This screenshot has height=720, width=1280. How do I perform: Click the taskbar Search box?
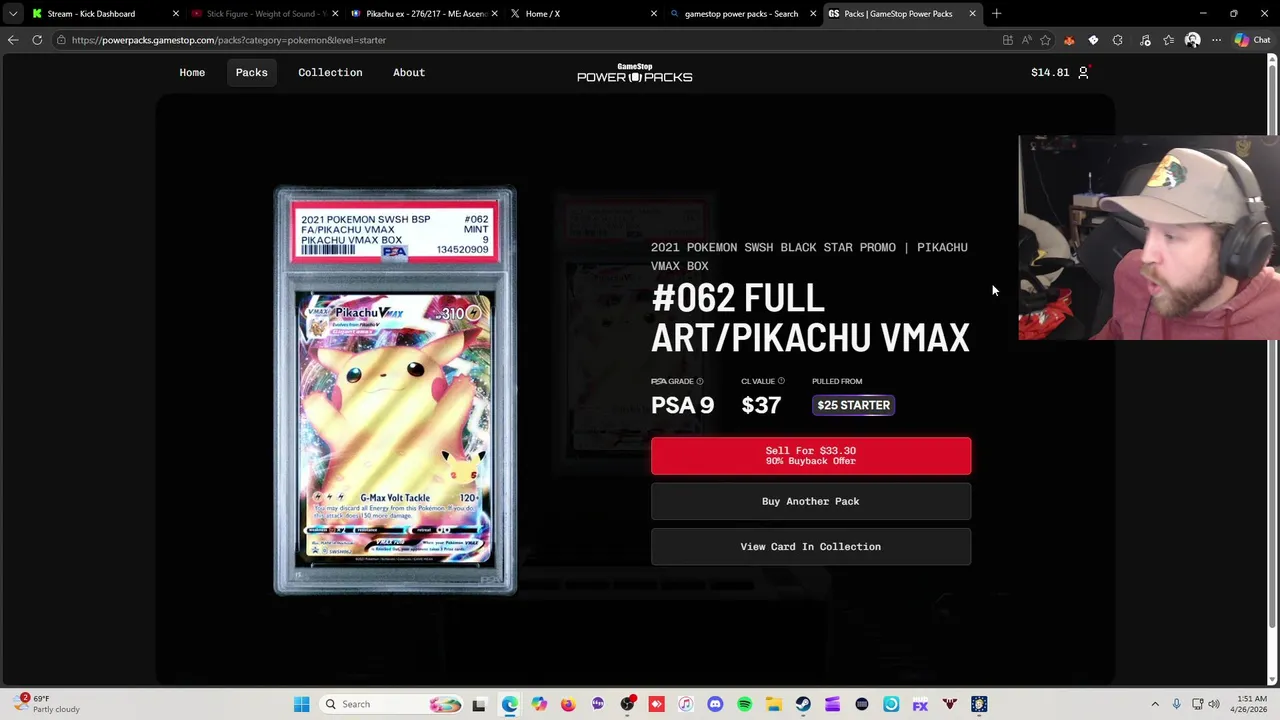[392, 704]
